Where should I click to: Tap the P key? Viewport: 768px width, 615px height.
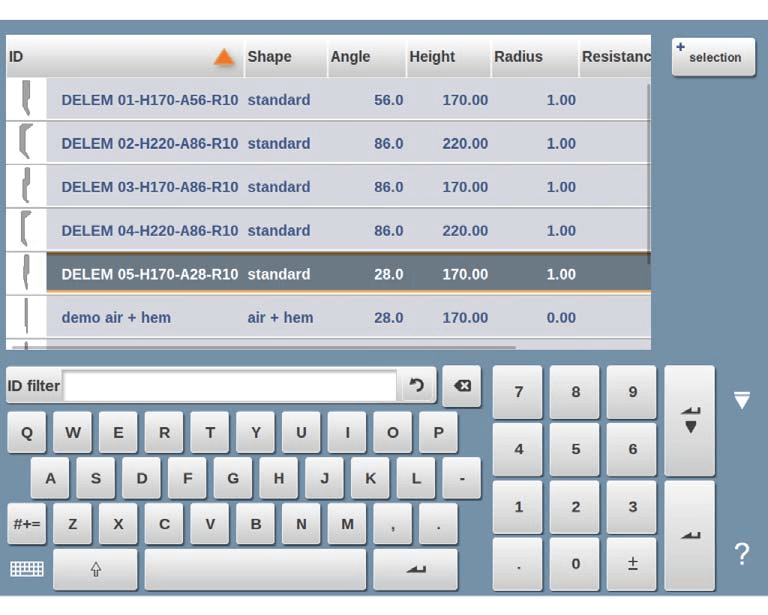click(x=438, y=432)
